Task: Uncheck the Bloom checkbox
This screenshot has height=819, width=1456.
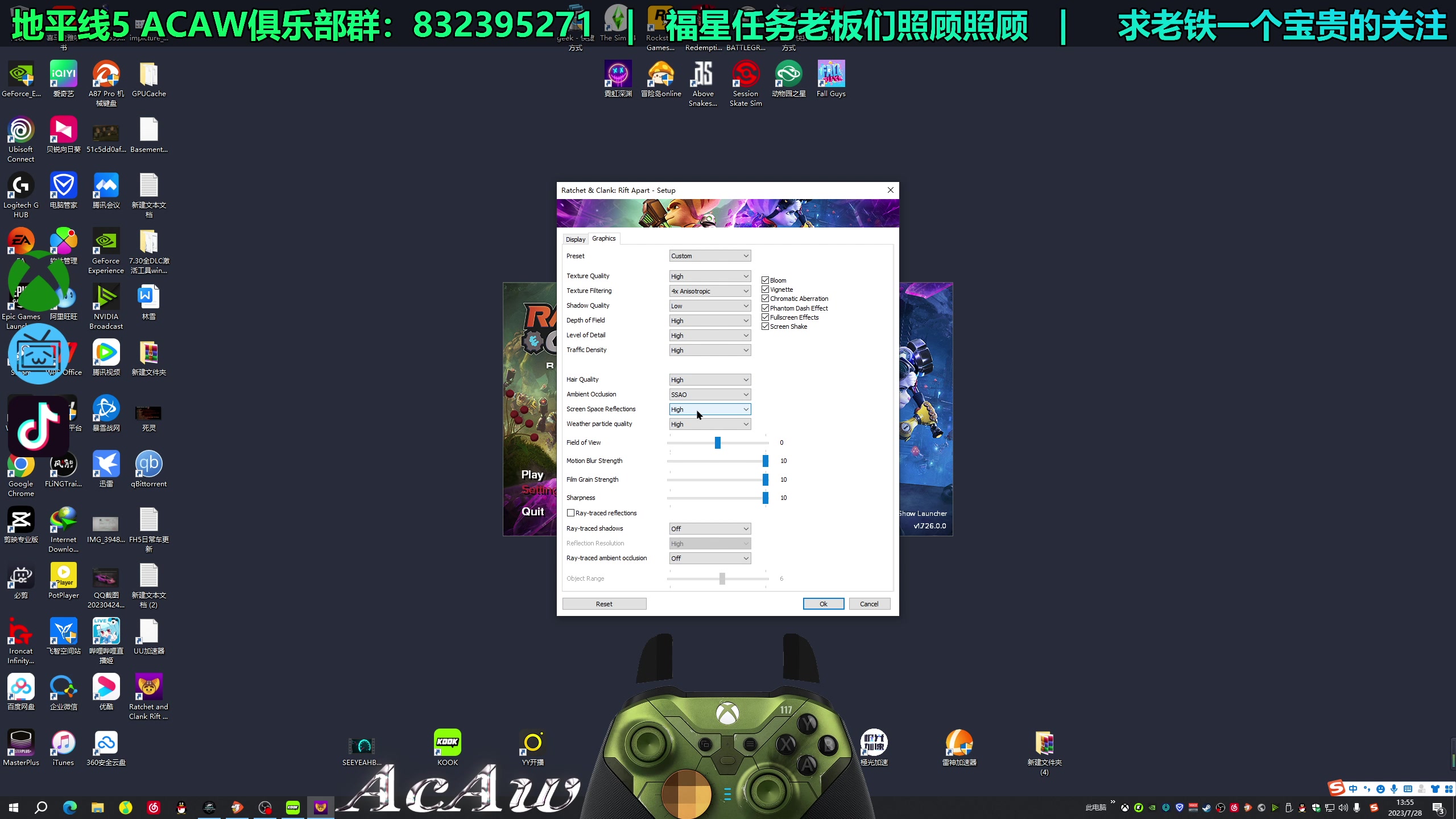Action: [765, 280]
